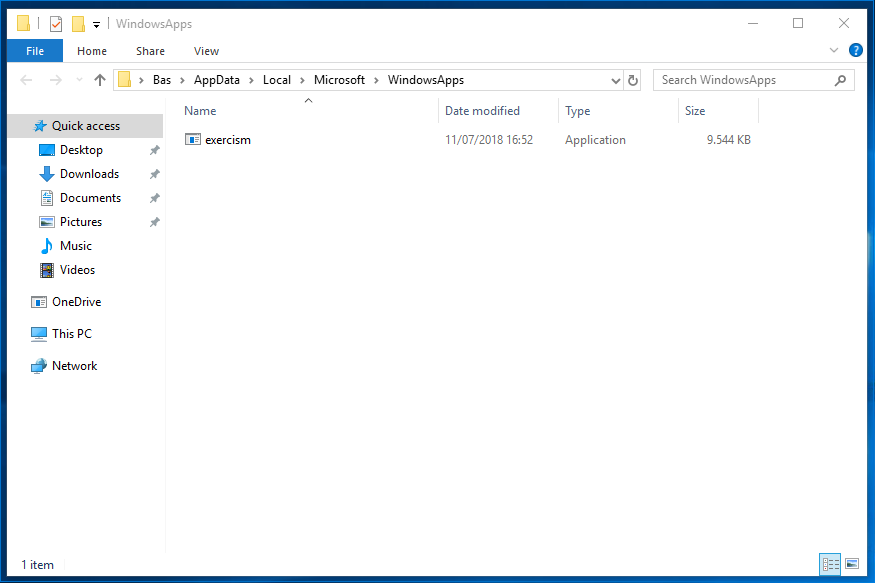This screenshot has height=583, width=875.
Task: Click the 11/07/2018 16:52 date cell
Action: click(489, 139)
